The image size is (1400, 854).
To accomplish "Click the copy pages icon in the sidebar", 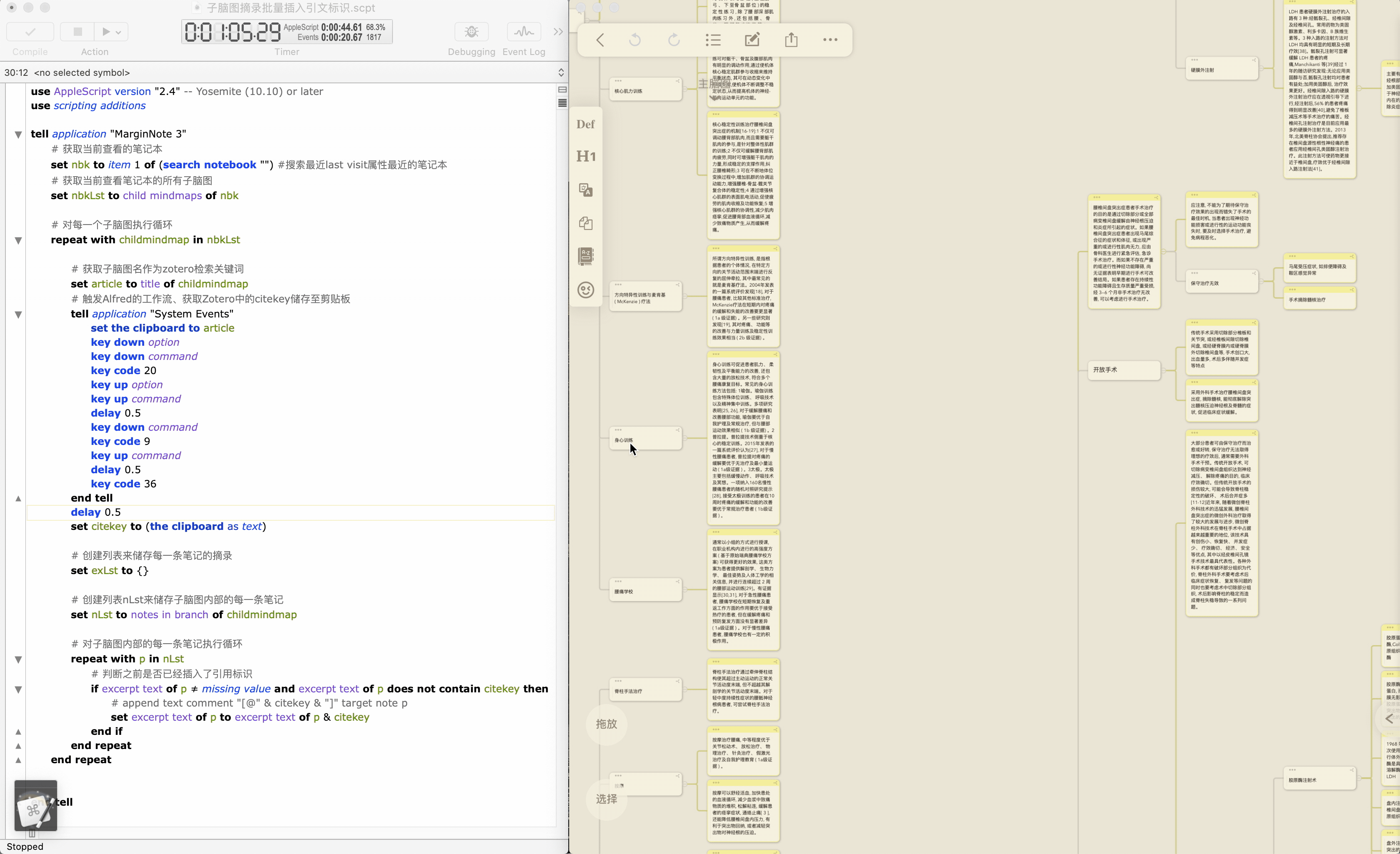I will [x=586, y=223].
